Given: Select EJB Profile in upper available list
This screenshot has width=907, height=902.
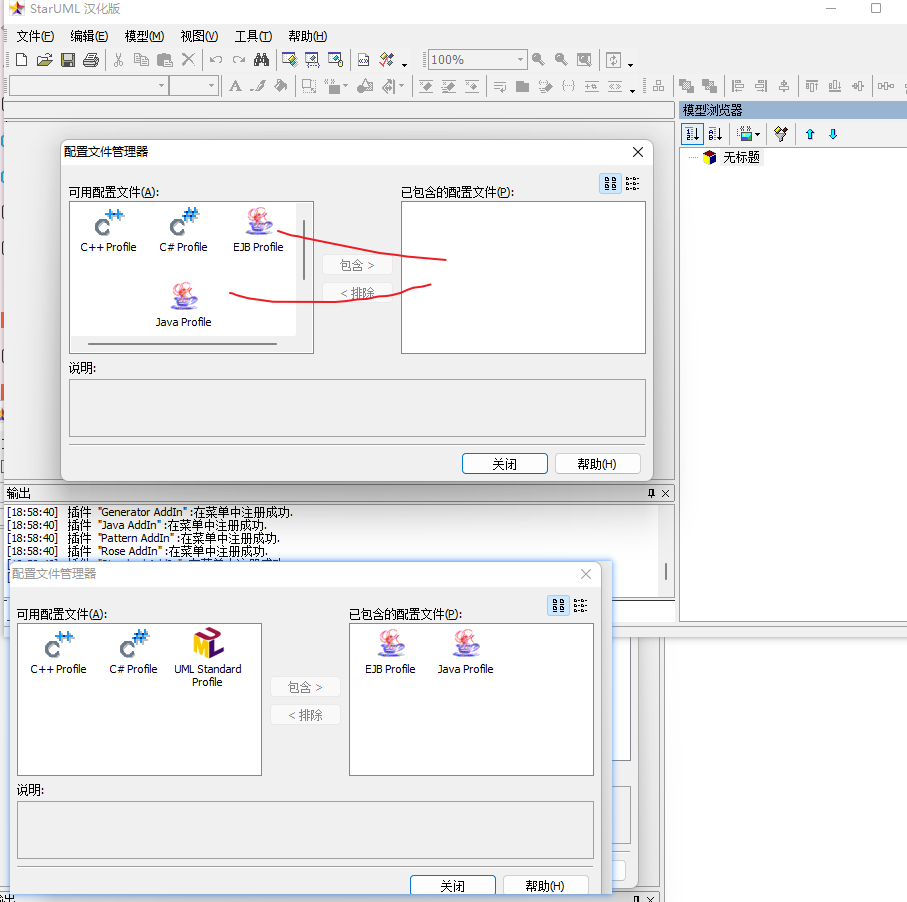Looking at the screenshot, I should (258, 230).
